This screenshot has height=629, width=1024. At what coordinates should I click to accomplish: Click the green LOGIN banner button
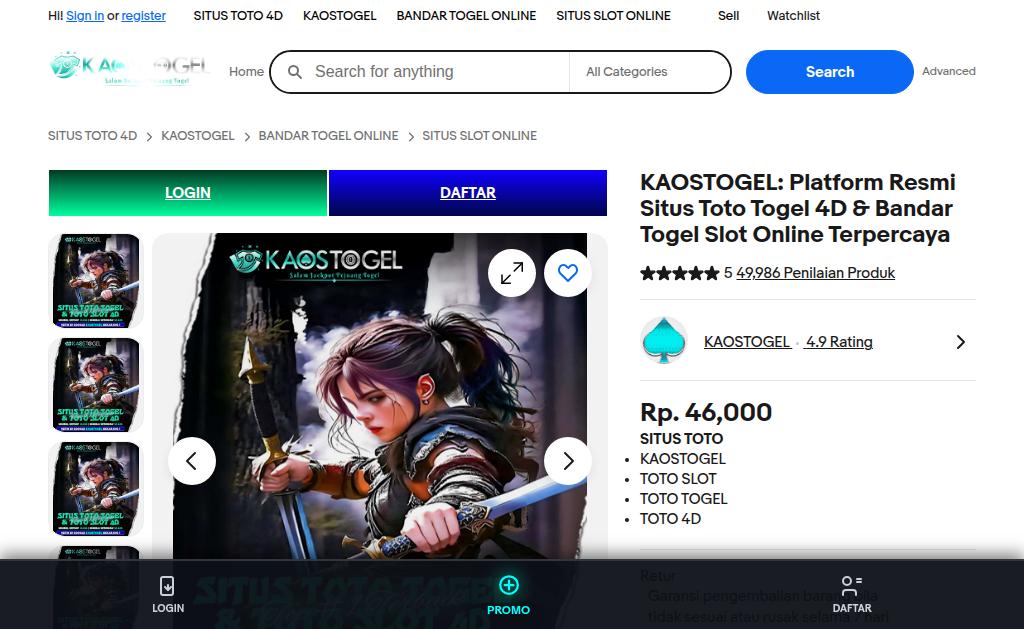(187, 193)
